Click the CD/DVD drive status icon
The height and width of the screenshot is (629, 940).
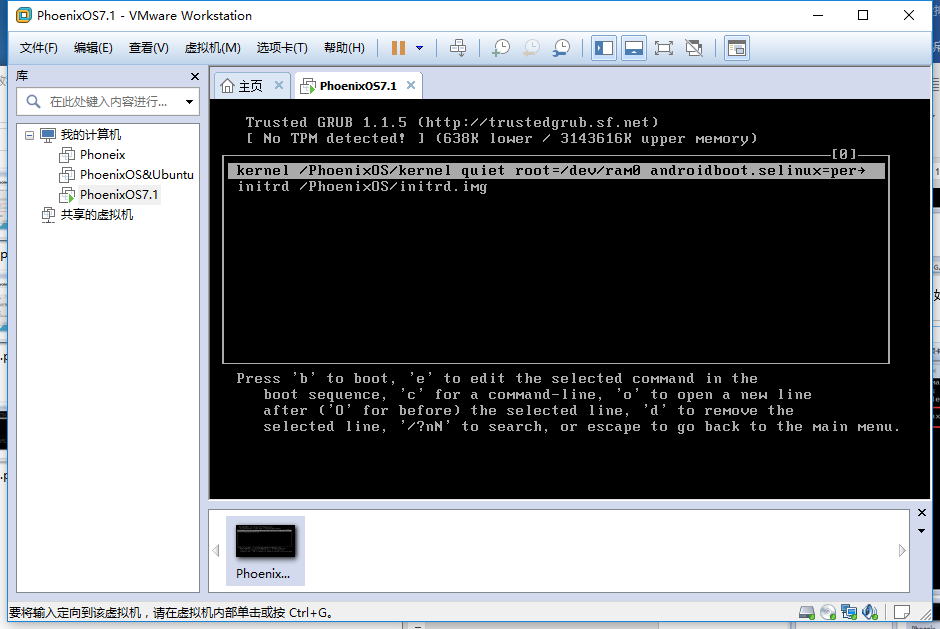pyautogui.click(x=828, y=612)
